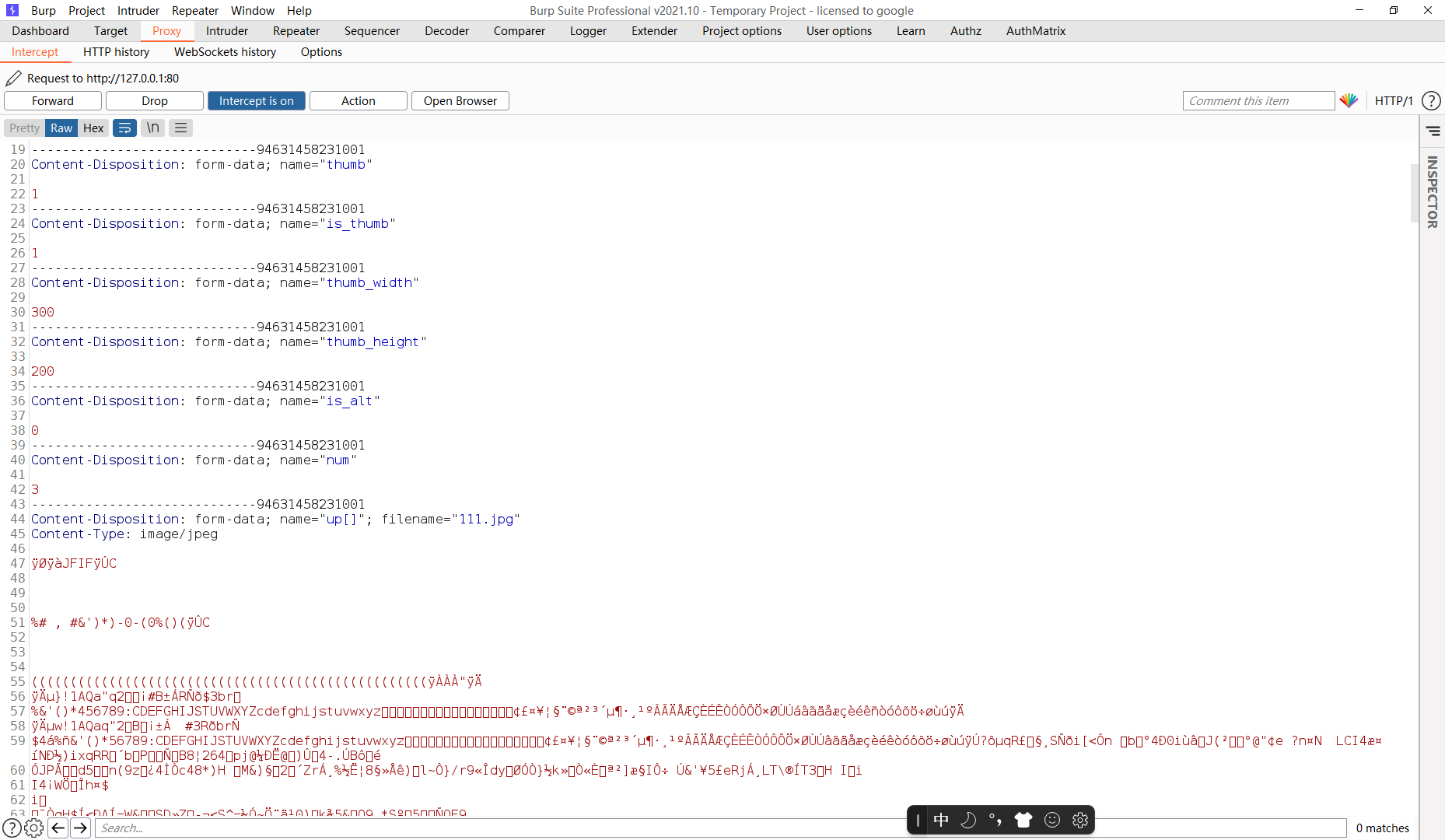Open the HTTP/1 protocol selector

point(1394,100)
